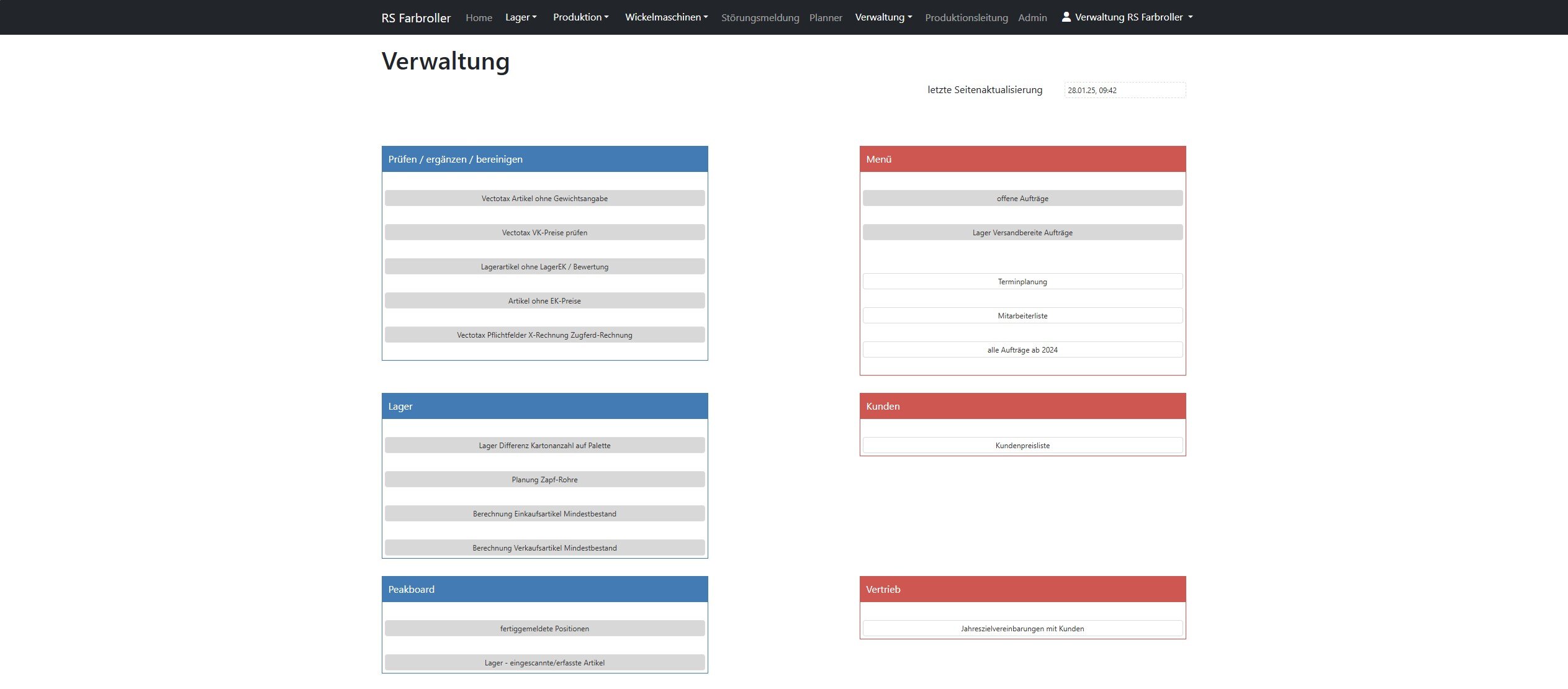
Task: Open Jahreszielvereinbarungen mit Kunden
Action: [x=1022, y=629]
